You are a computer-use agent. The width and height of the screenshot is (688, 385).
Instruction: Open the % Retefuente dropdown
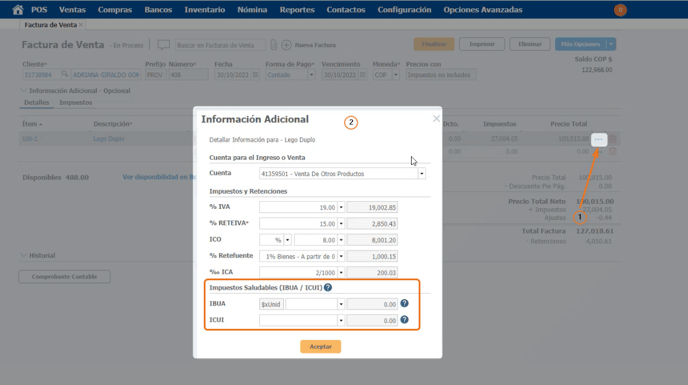point(341,256)
